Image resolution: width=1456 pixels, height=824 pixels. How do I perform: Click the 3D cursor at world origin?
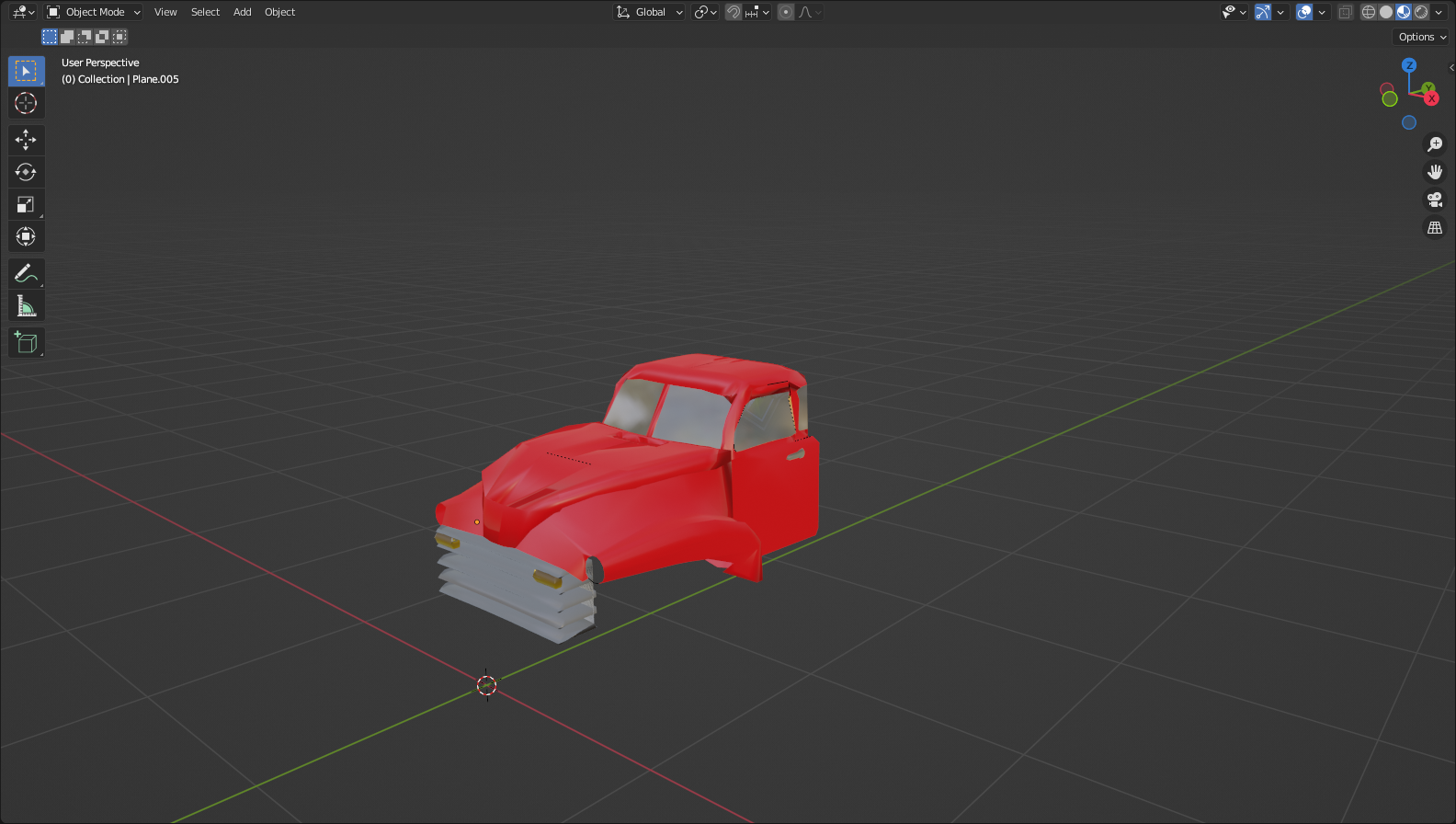[x=487, y=685]
